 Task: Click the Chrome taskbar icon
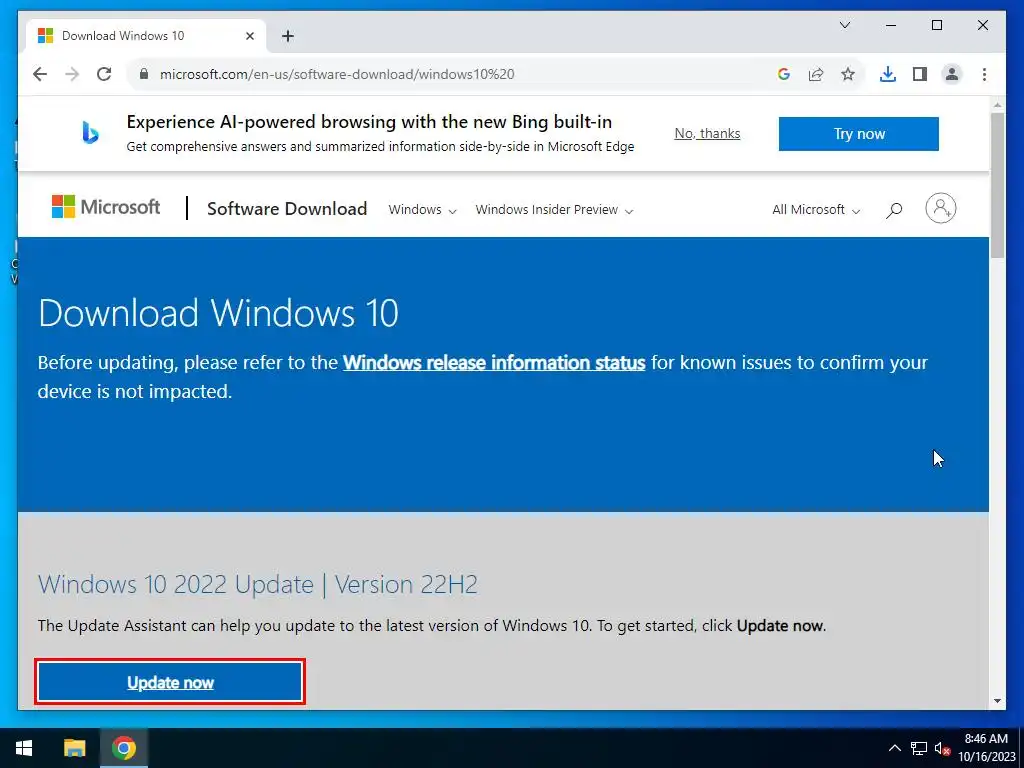click(x=123, y=748)
